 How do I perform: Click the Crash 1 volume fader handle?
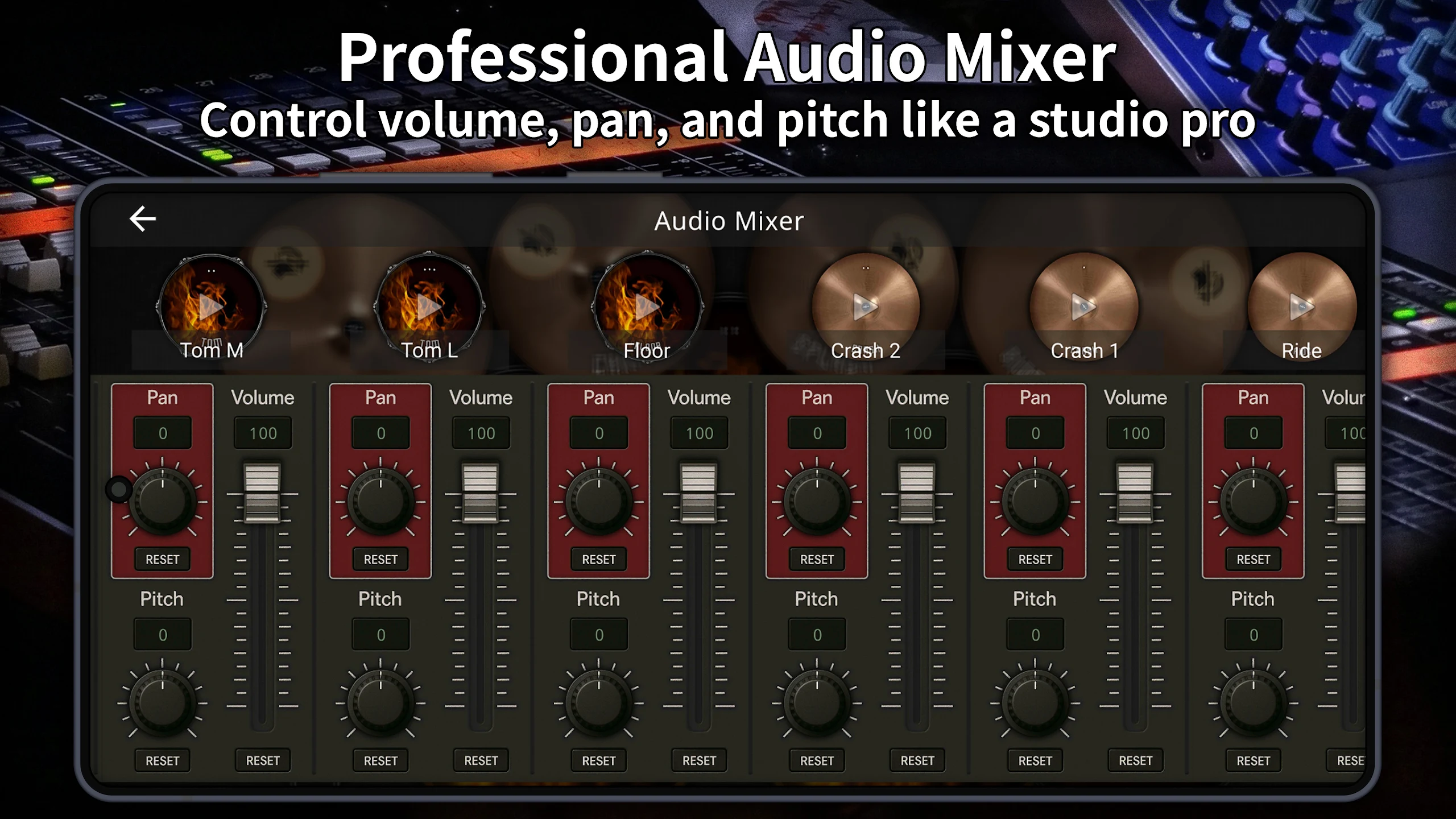click(1135, 493)
